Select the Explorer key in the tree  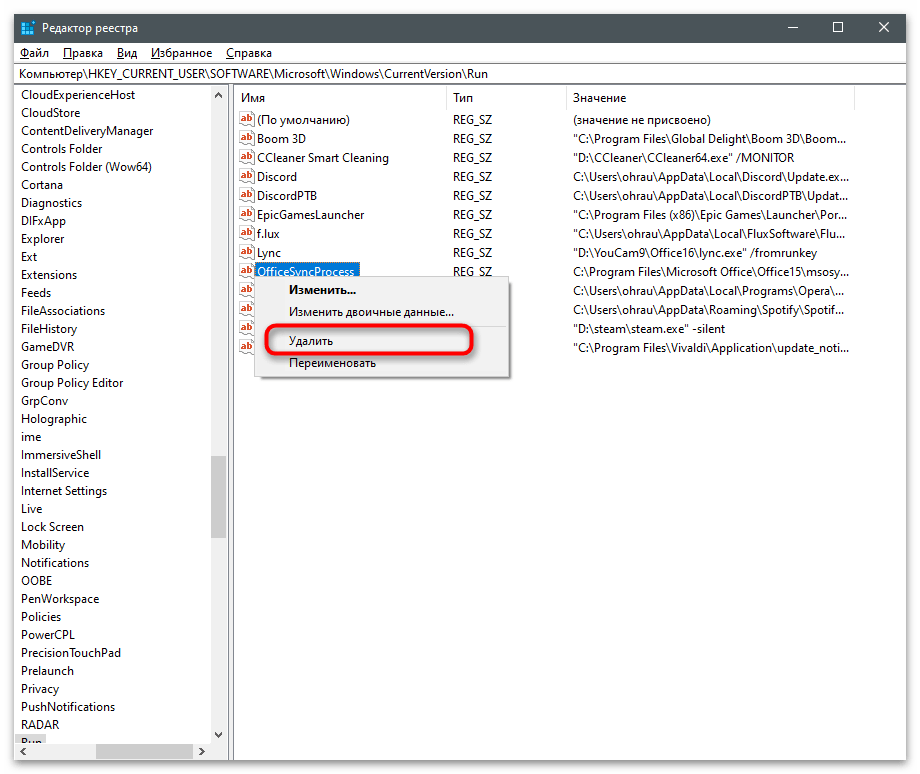[42, 239]
